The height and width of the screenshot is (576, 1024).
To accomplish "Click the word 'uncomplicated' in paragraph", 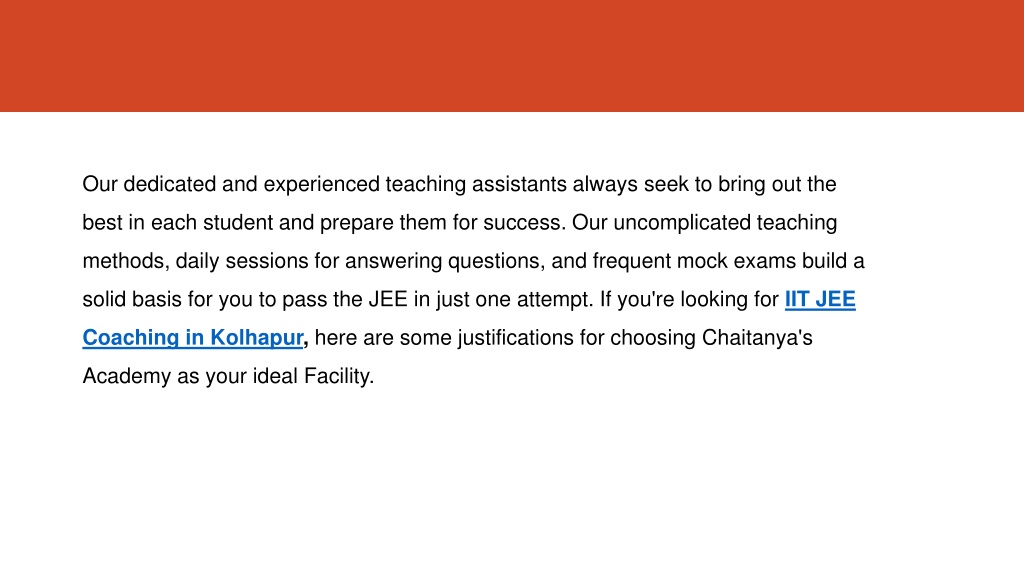I will tap(682, 223).
